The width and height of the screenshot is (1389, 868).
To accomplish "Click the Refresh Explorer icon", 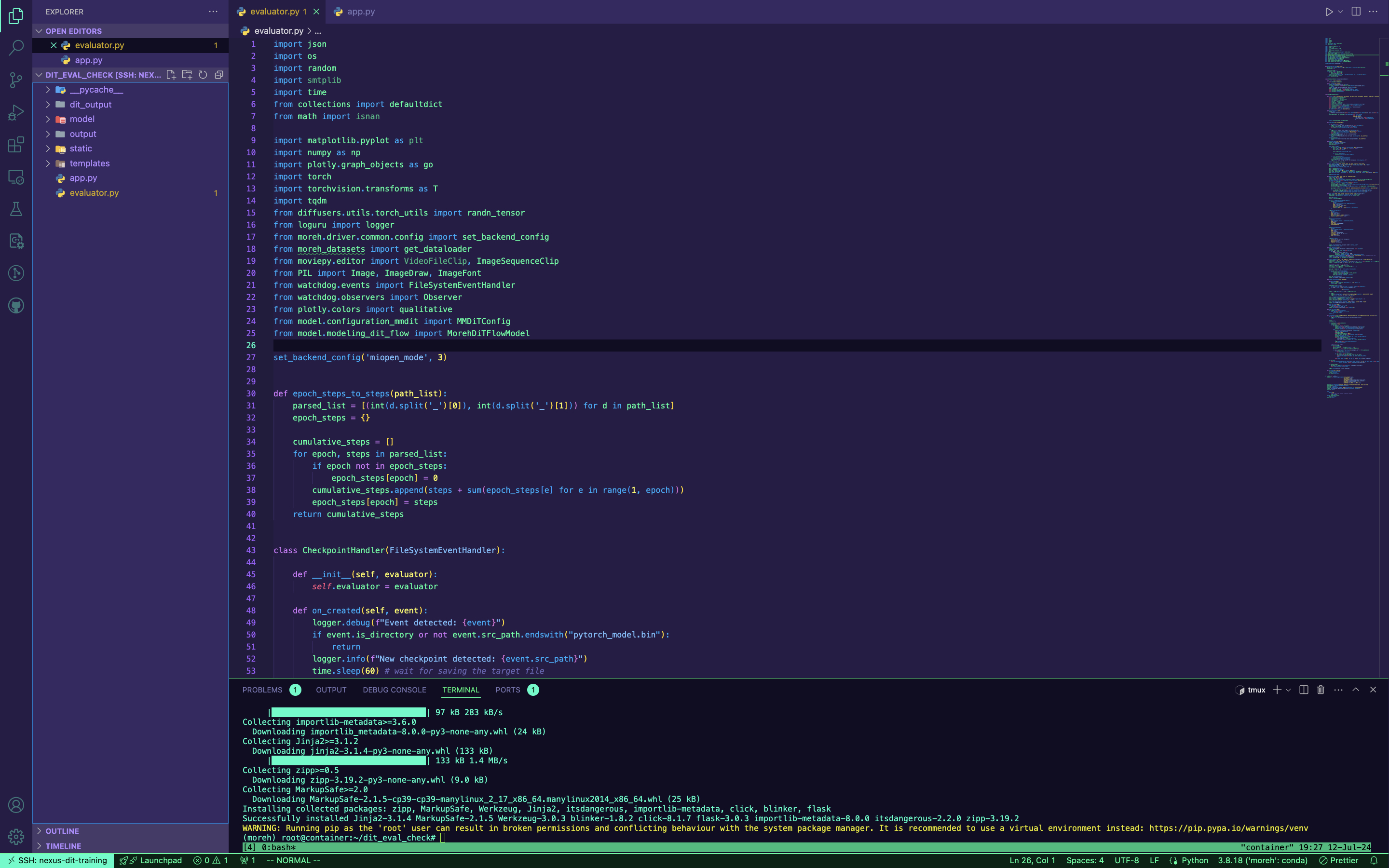I will (x=203, y=75).
